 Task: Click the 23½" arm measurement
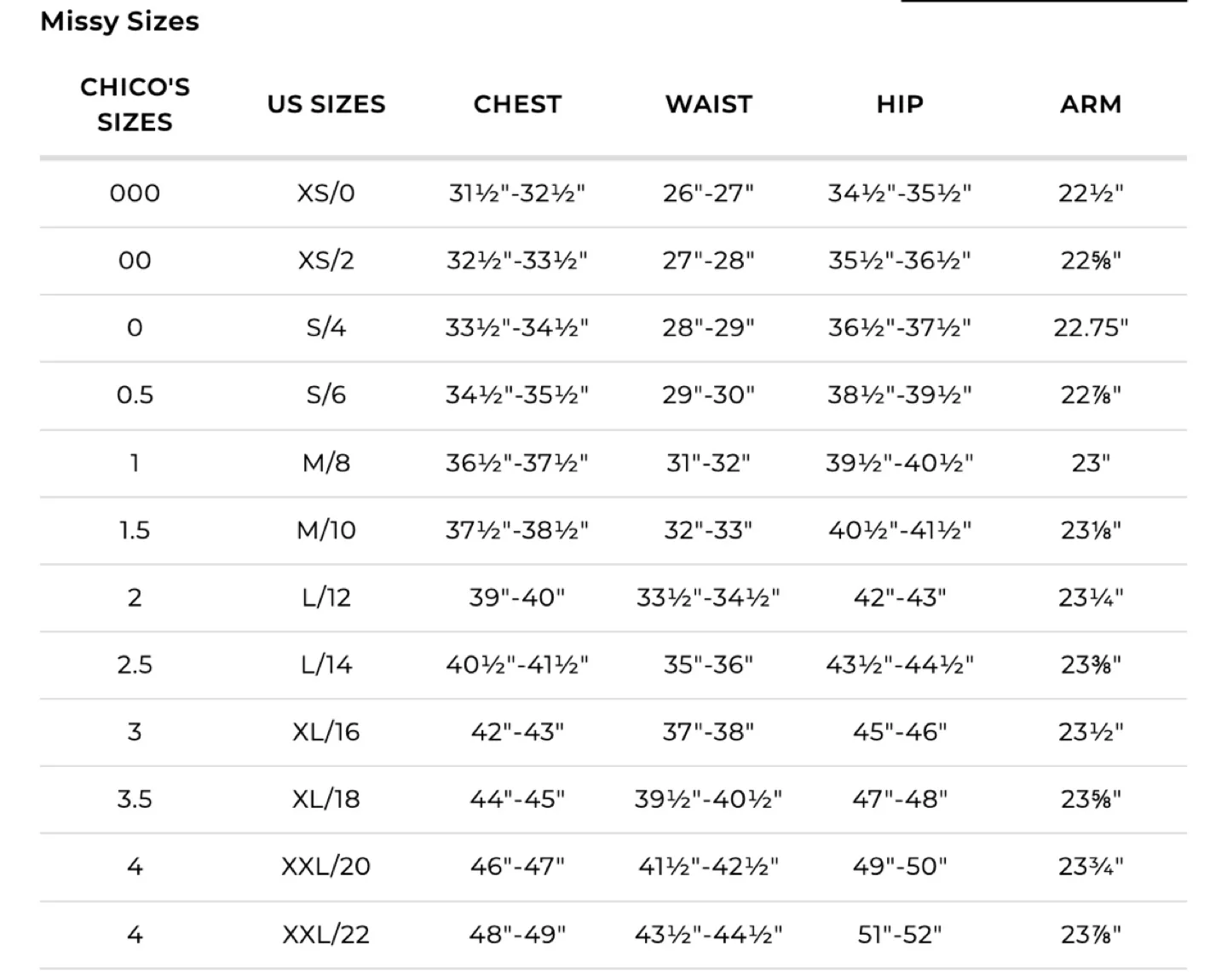[1091, 732]
